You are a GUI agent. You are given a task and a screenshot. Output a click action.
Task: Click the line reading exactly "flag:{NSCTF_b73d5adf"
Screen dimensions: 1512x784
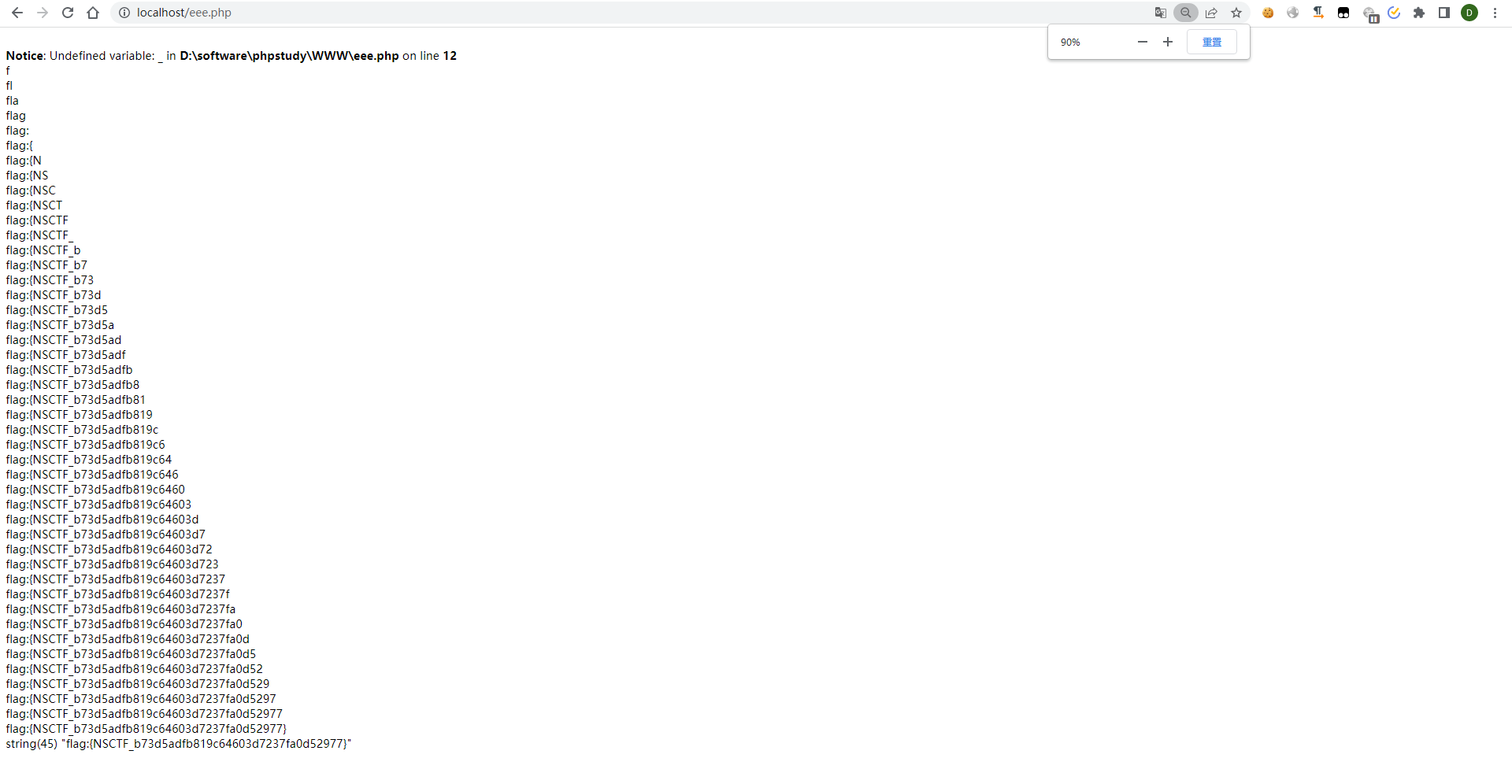click(66, 355)
